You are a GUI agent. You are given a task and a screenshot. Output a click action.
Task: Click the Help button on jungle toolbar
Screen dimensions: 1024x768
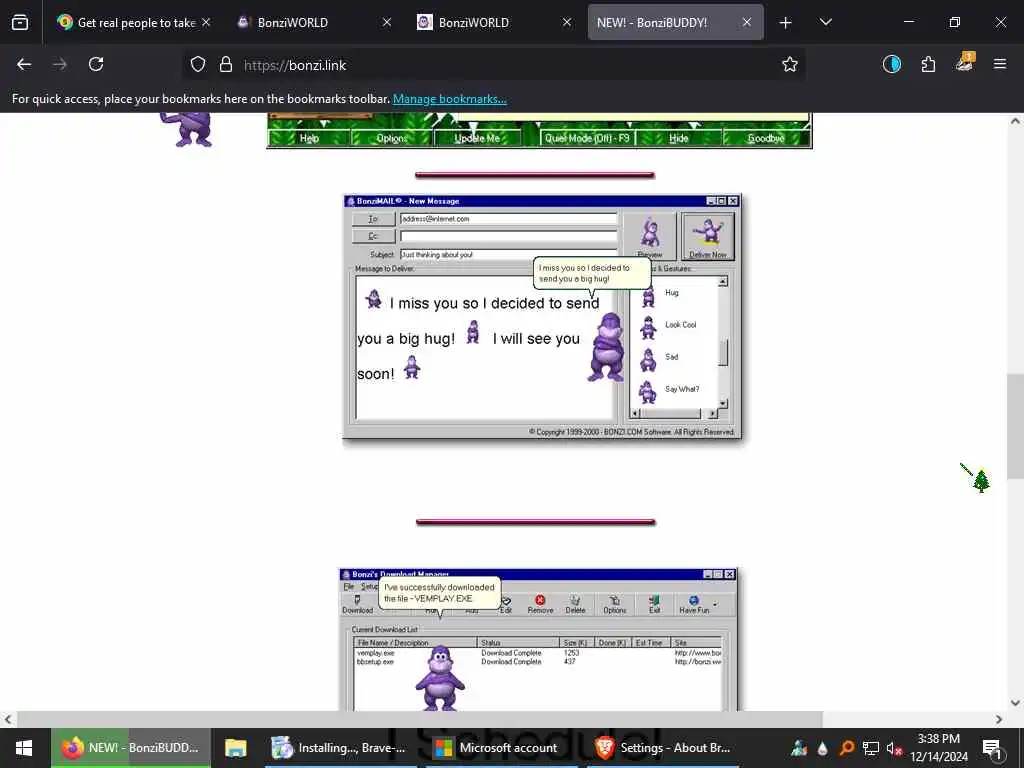[x=309, y=138]
